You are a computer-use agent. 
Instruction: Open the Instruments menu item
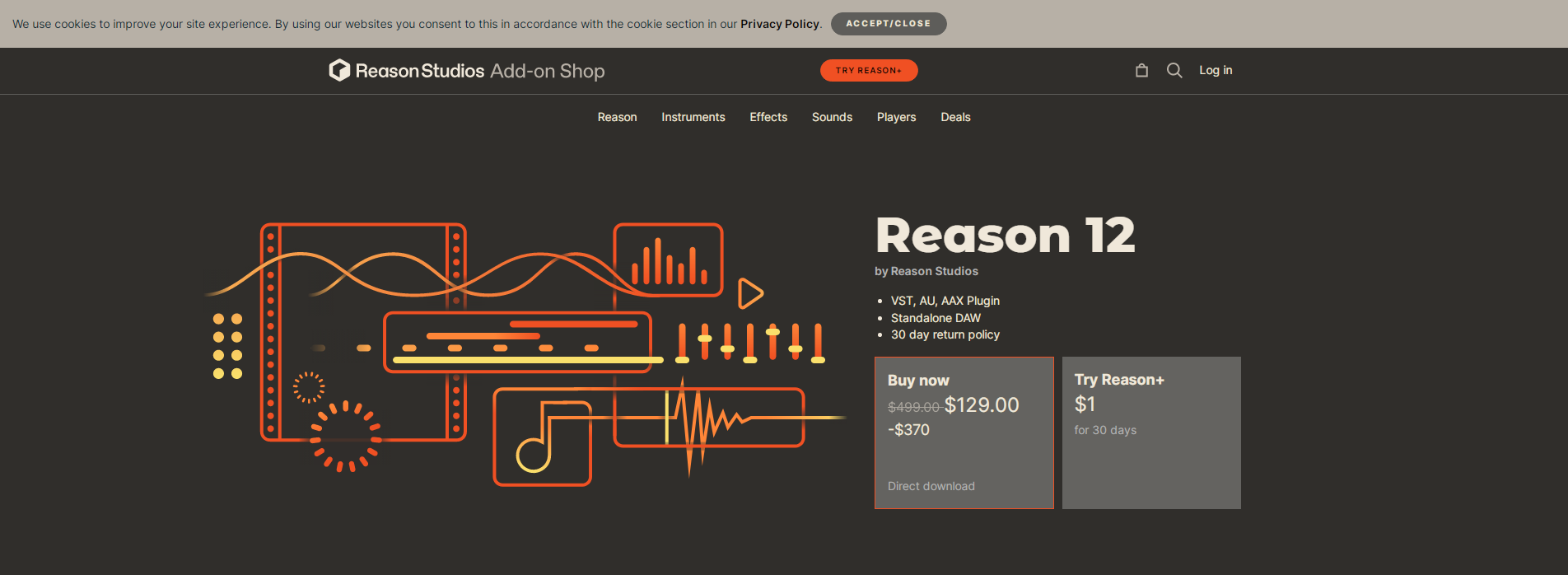[693, 117]
